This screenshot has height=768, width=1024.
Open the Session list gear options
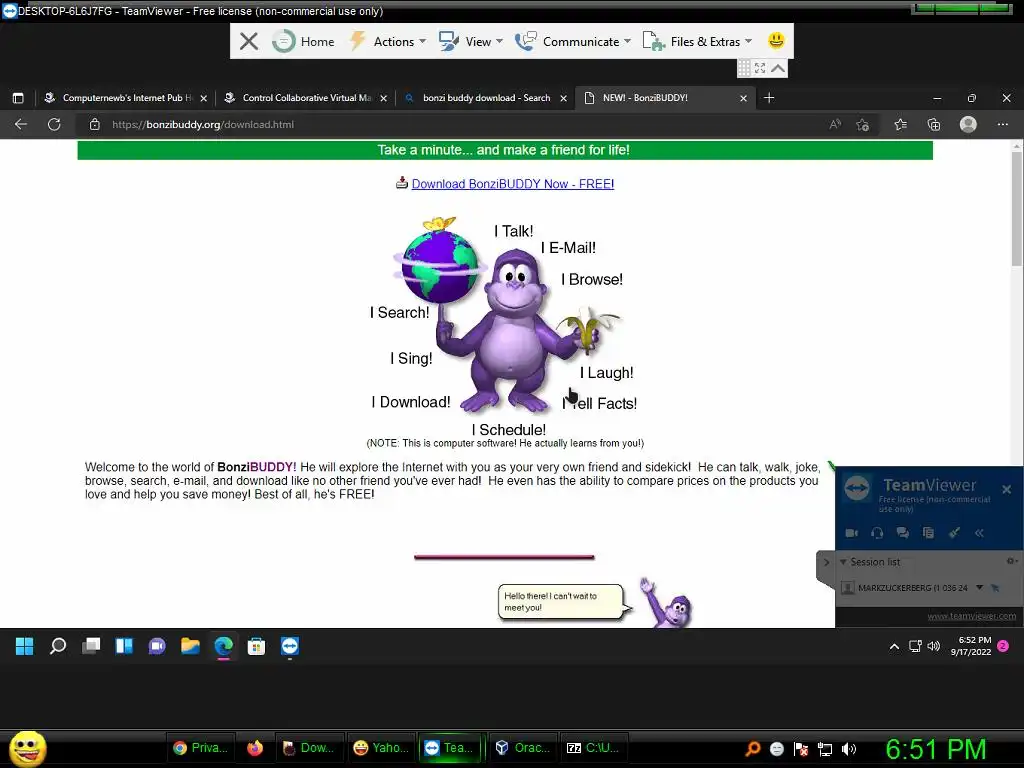point(1011,561)
